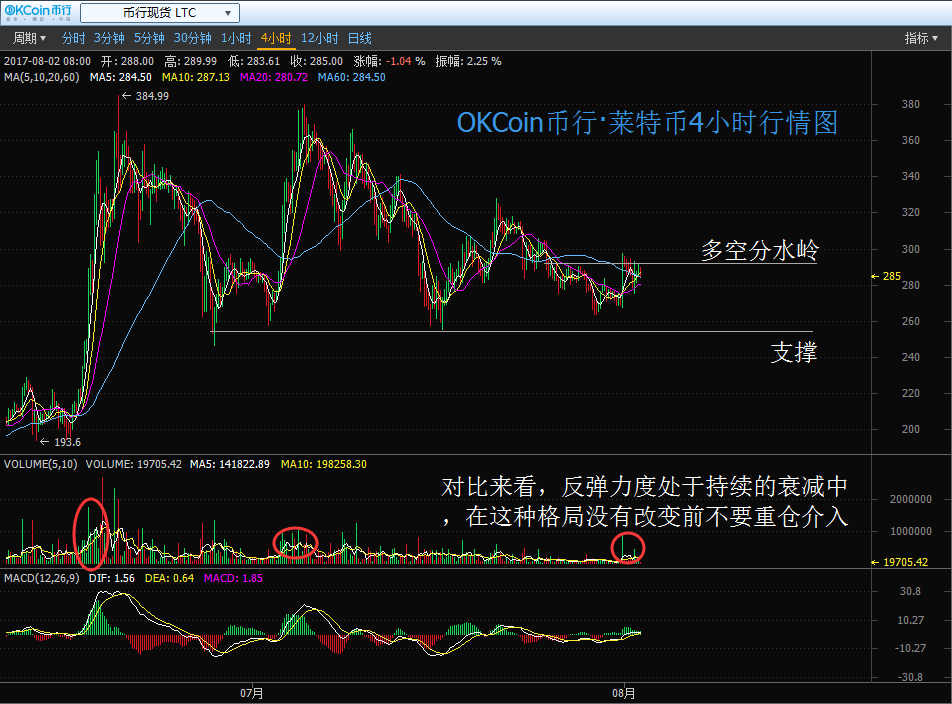Select the 5分钟 timeframe
The height and width of the screenshot is (704, 952).
[148, 38]
